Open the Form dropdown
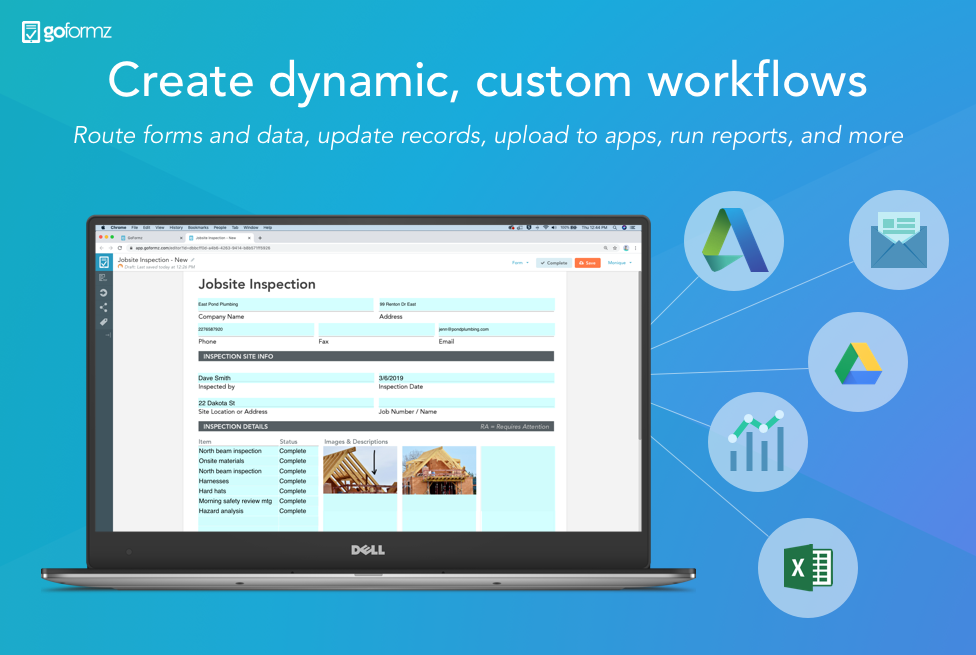The width and height of the screenshot is (976, 655). pos(520,263)
